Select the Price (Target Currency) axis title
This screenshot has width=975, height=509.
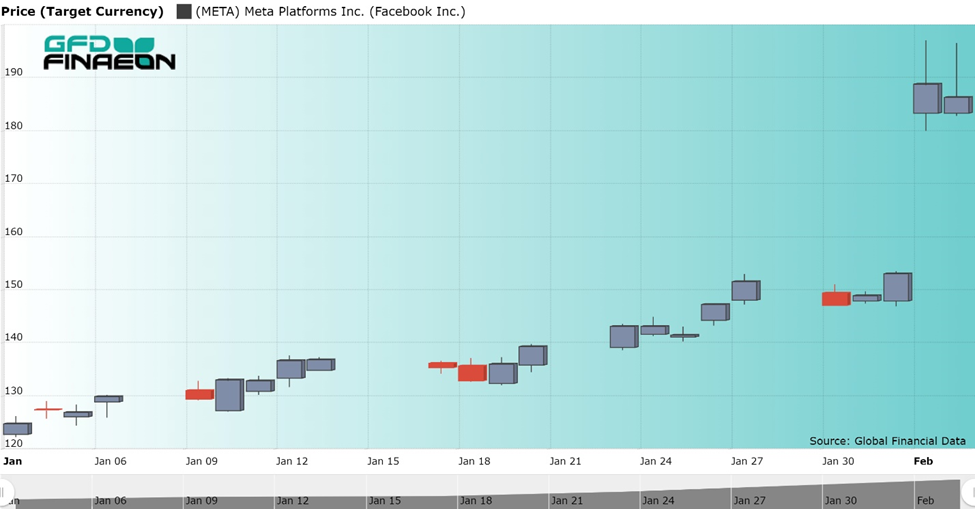(82, 11)
